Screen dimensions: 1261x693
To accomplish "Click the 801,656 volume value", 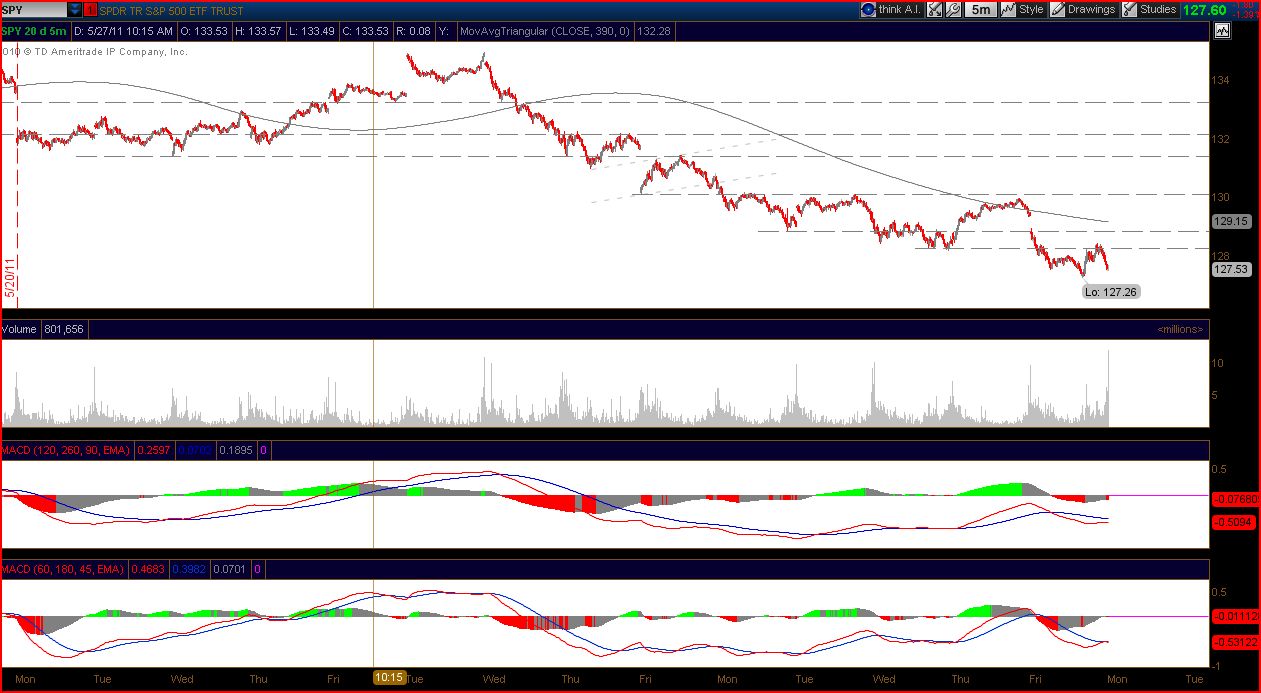I will coord(63,329).
